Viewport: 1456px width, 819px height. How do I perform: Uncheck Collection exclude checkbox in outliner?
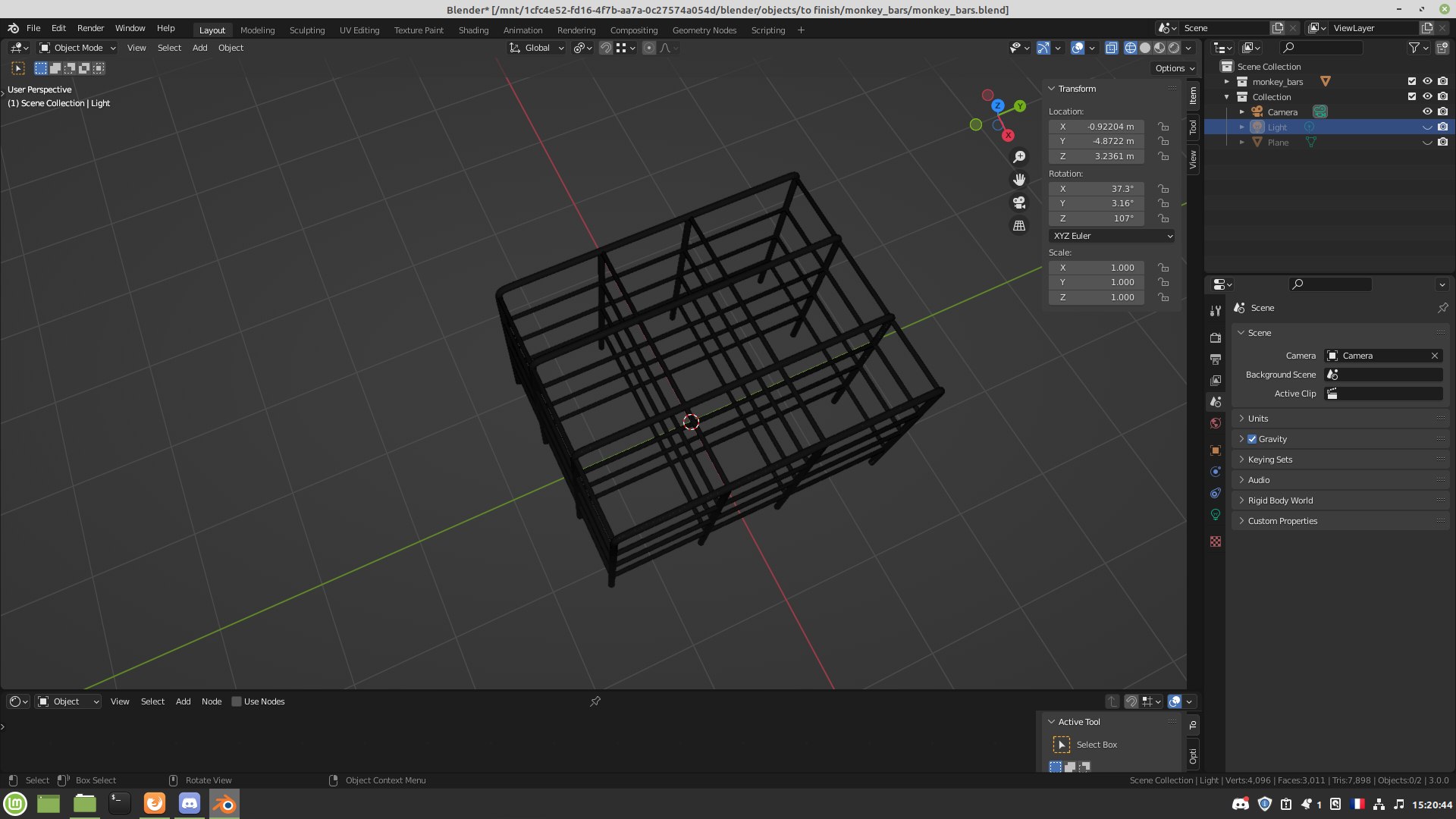click(1412, 96)
